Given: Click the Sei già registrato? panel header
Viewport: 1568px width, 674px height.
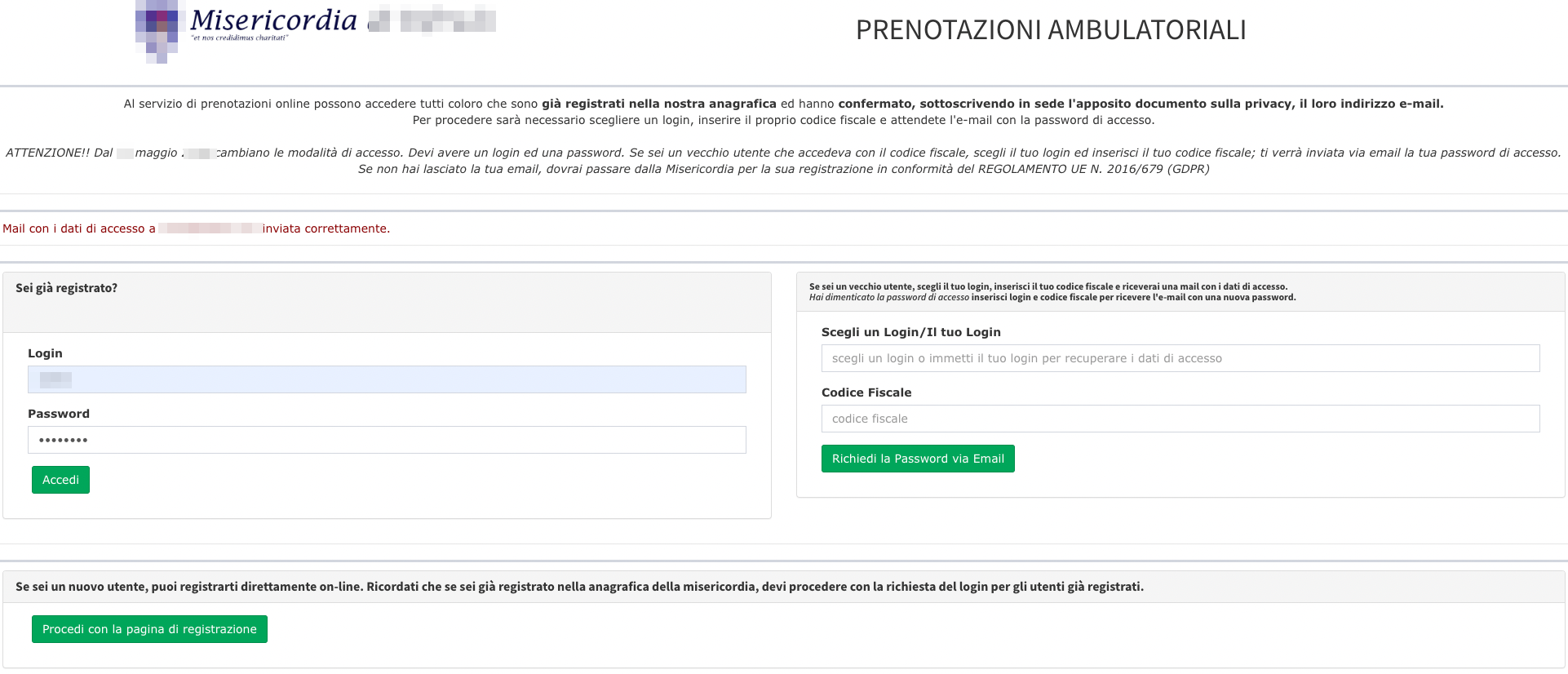Looking at the screenshot, I should (67, 288).
